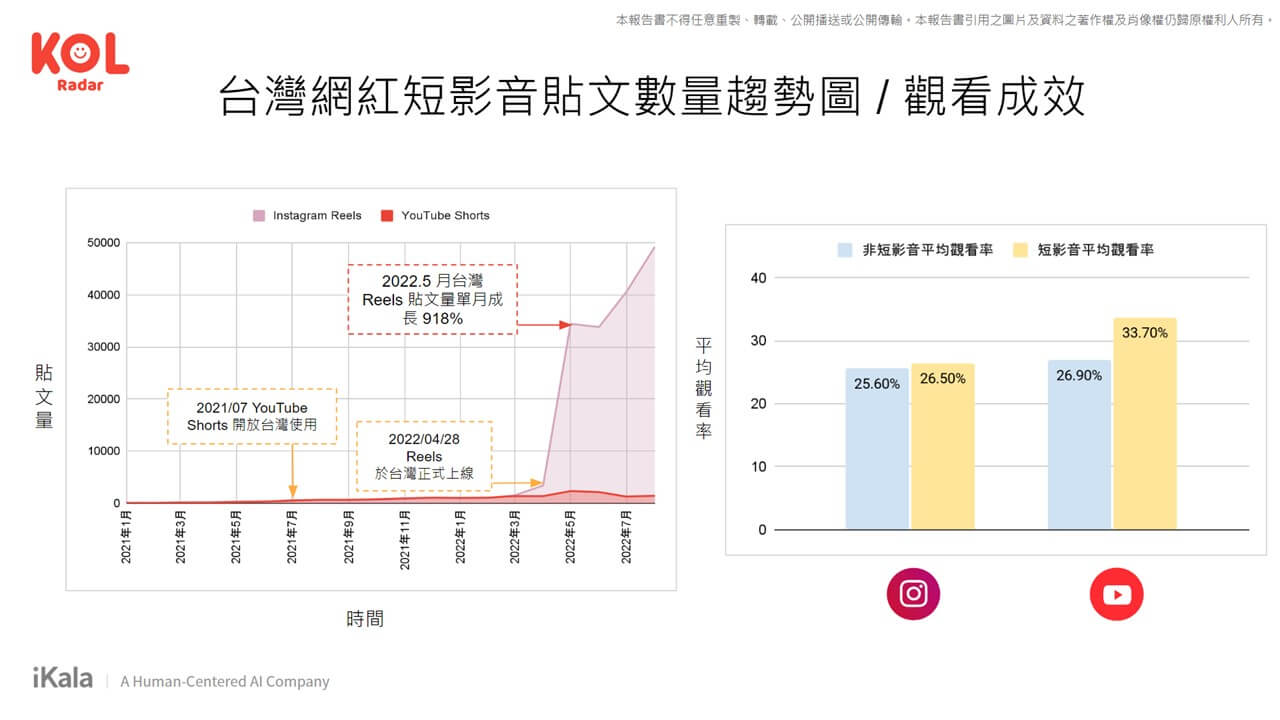Click the 2022年1月 x-axis label

(x=461, y=538)
